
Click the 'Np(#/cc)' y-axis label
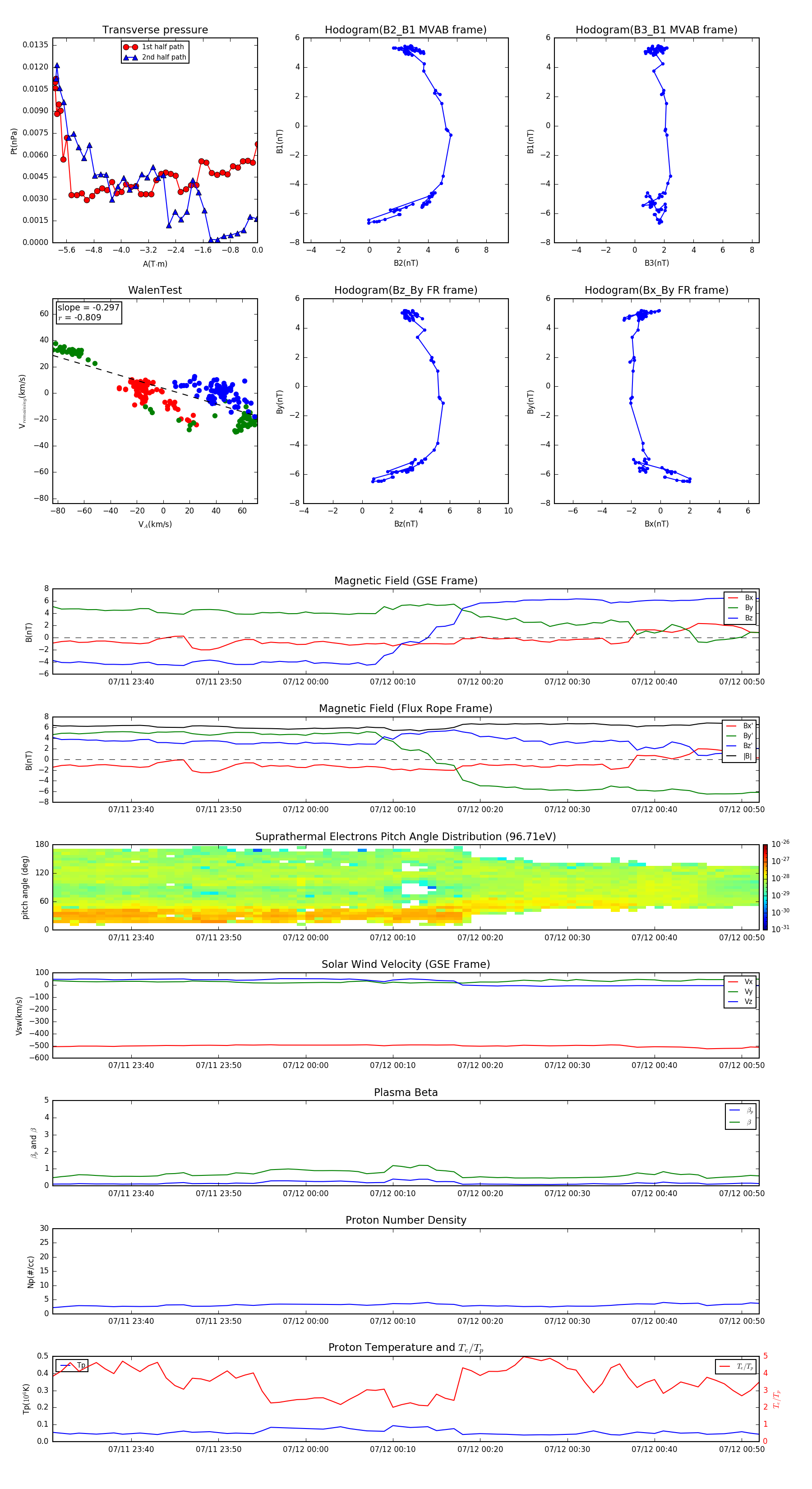[x=31, y=1272]
